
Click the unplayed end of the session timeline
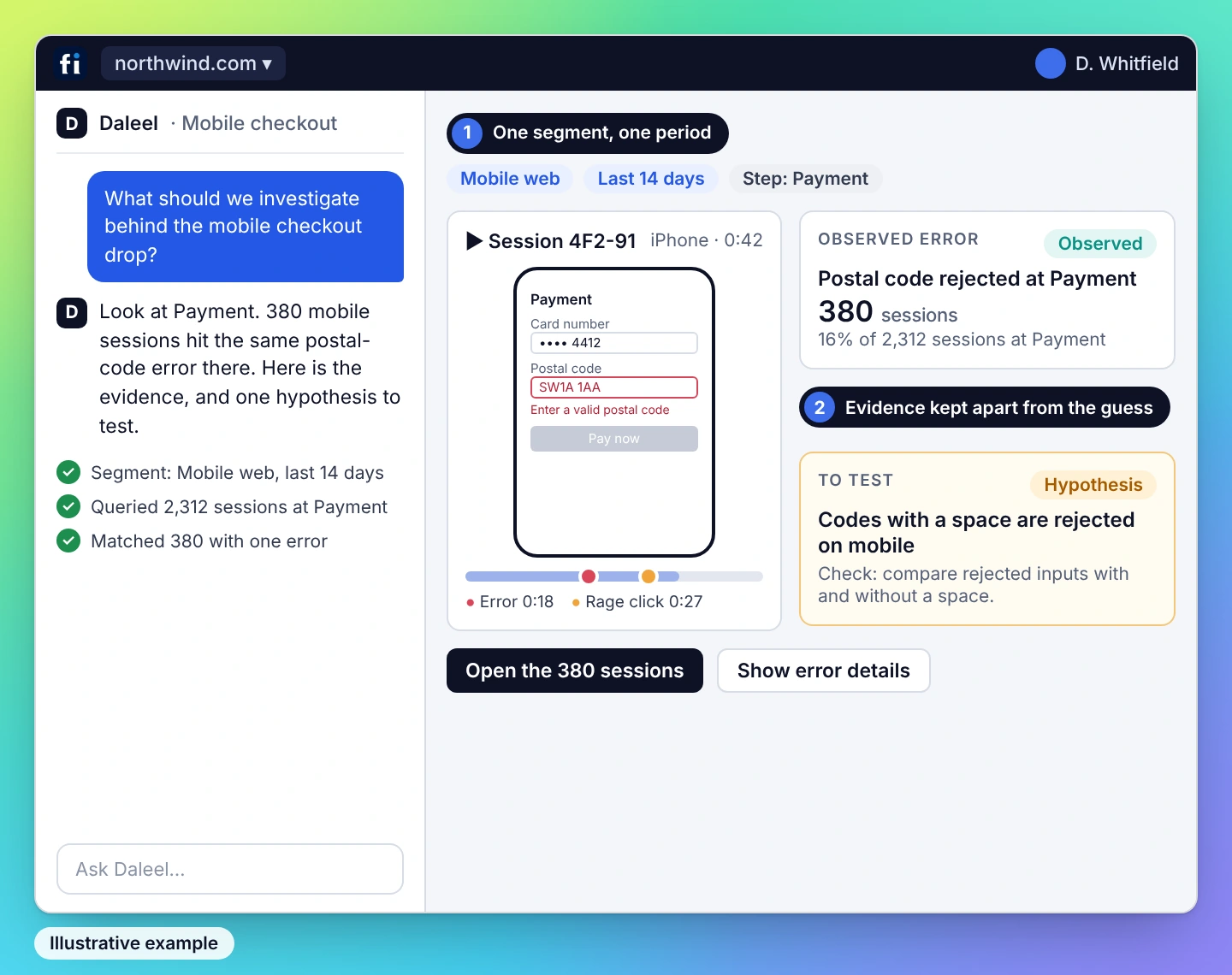(x=720, y=576)
